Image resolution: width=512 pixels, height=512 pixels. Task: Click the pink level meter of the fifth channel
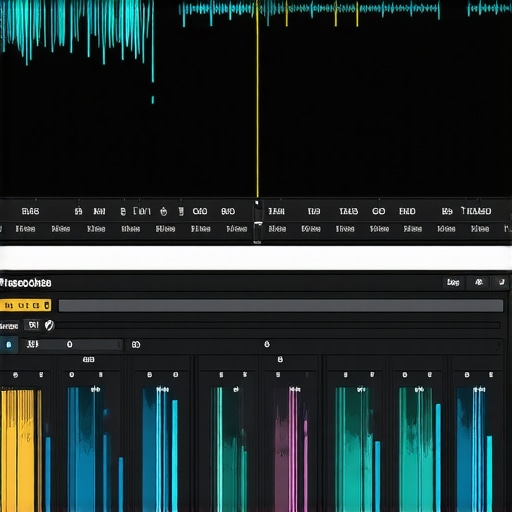[x=291, y=450]
